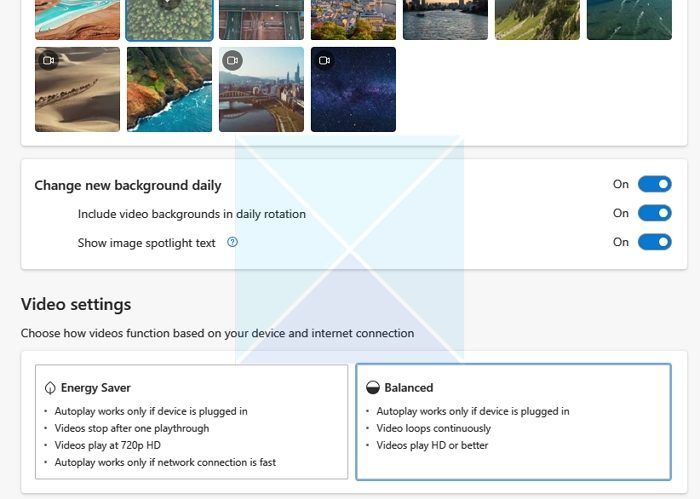Disable Change new background daily toggle

pos(654,184)
